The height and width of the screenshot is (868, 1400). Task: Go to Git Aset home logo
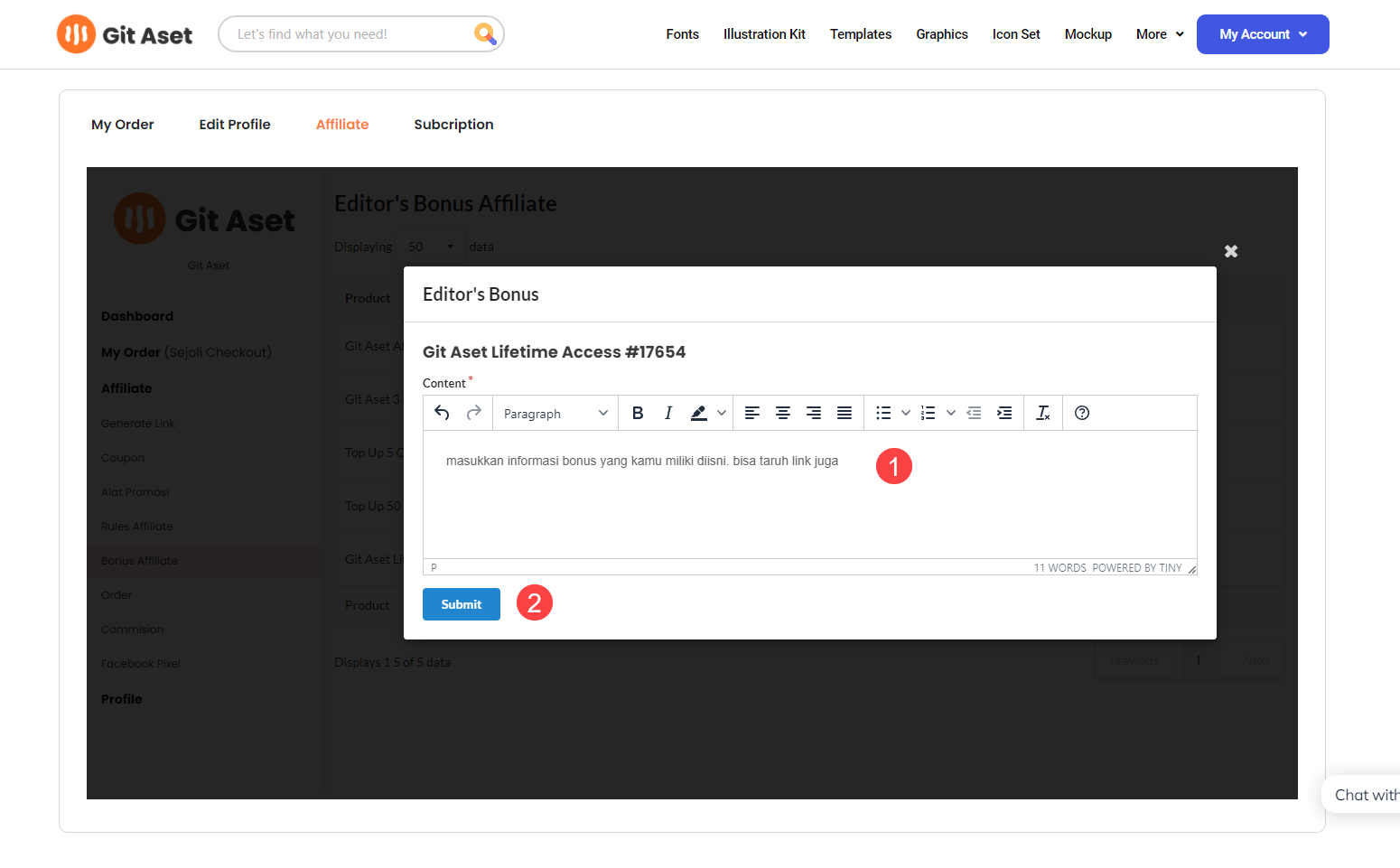(x=125, y=34)
